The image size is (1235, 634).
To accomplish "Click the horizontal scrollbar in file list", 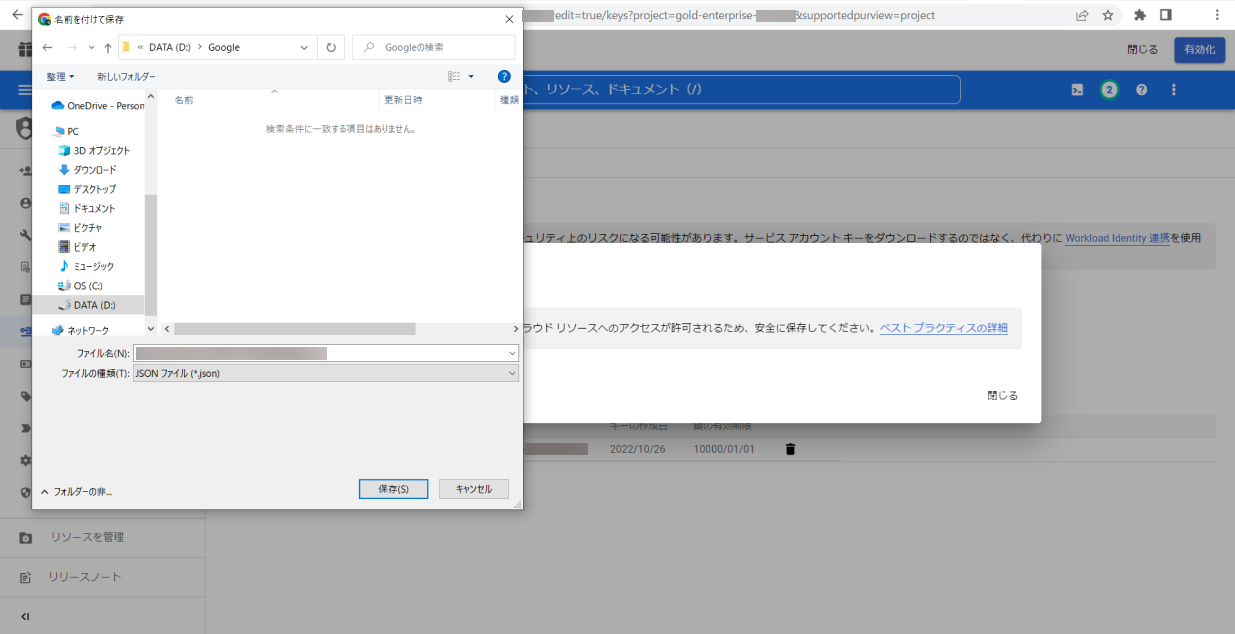I will pyautogui.click(x=294, y=329).
